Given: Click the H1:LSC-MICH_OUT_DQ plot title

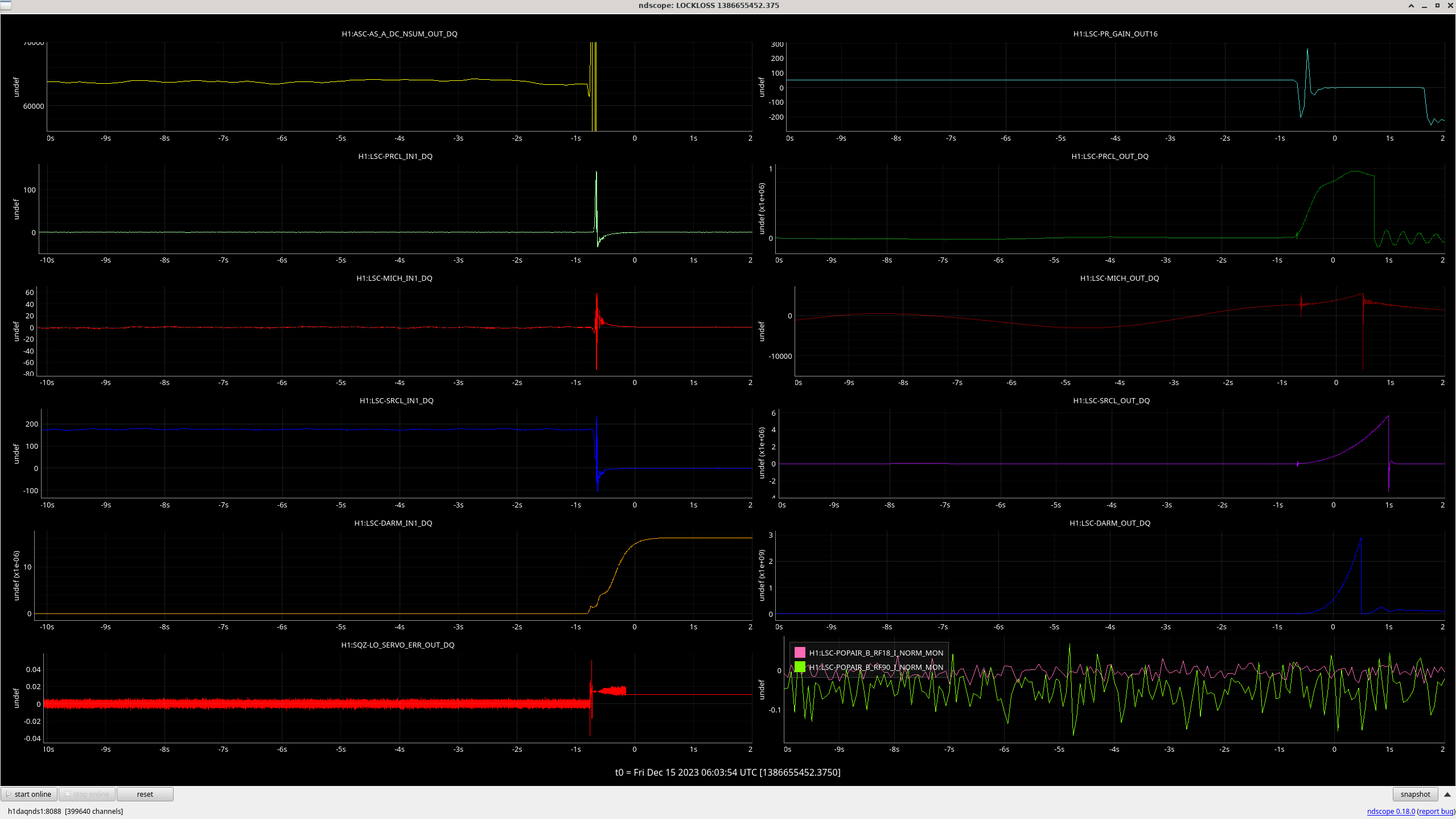Looking at the screenshot, I should point(1119,278).
